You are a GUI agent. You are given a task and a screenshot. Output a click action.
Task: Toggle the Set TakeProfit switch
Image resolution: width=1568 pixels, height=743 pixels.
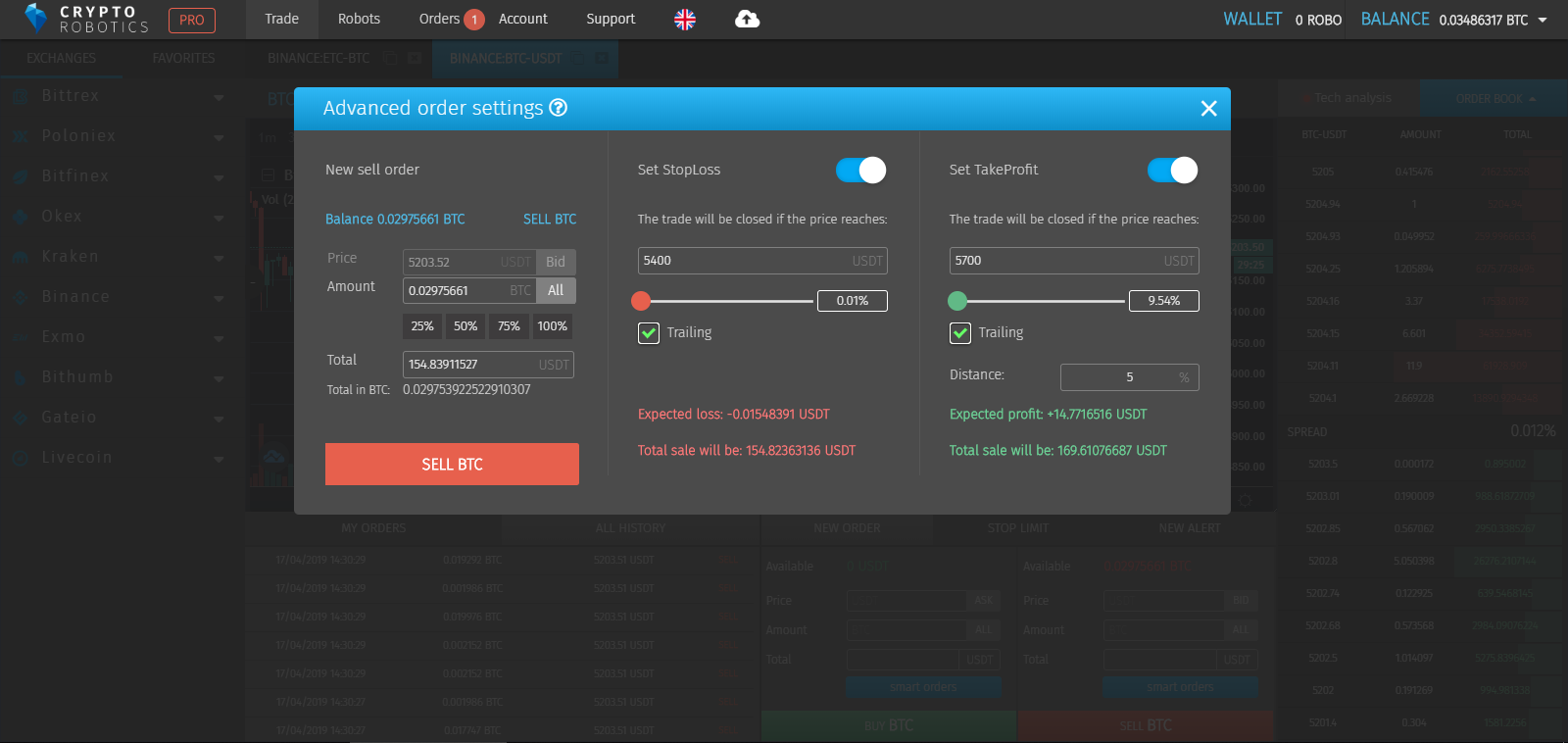[1172, 171]
